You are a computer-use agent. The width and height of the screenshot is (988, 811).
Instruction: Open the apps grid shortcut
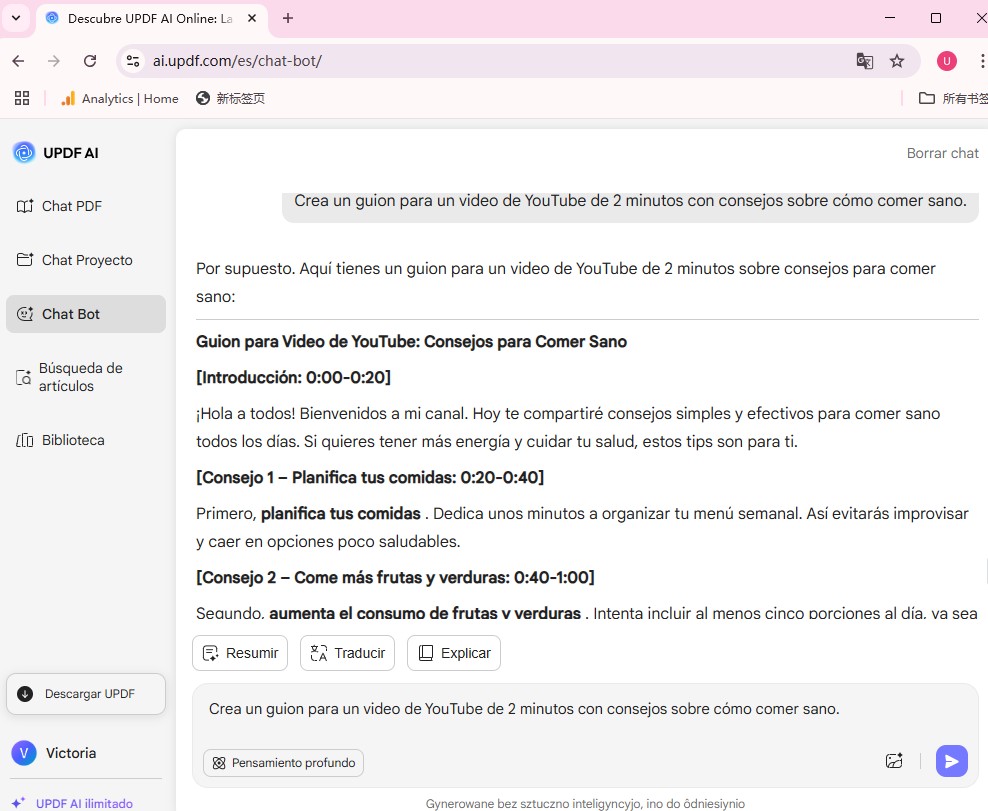tap(22, 98)
